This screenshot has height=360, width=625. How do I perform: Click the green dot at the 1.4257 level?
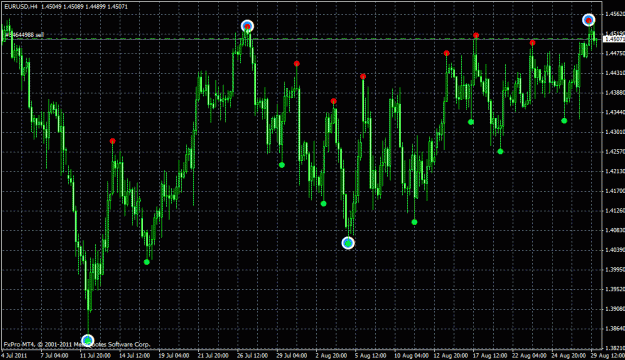coord(501,151)
